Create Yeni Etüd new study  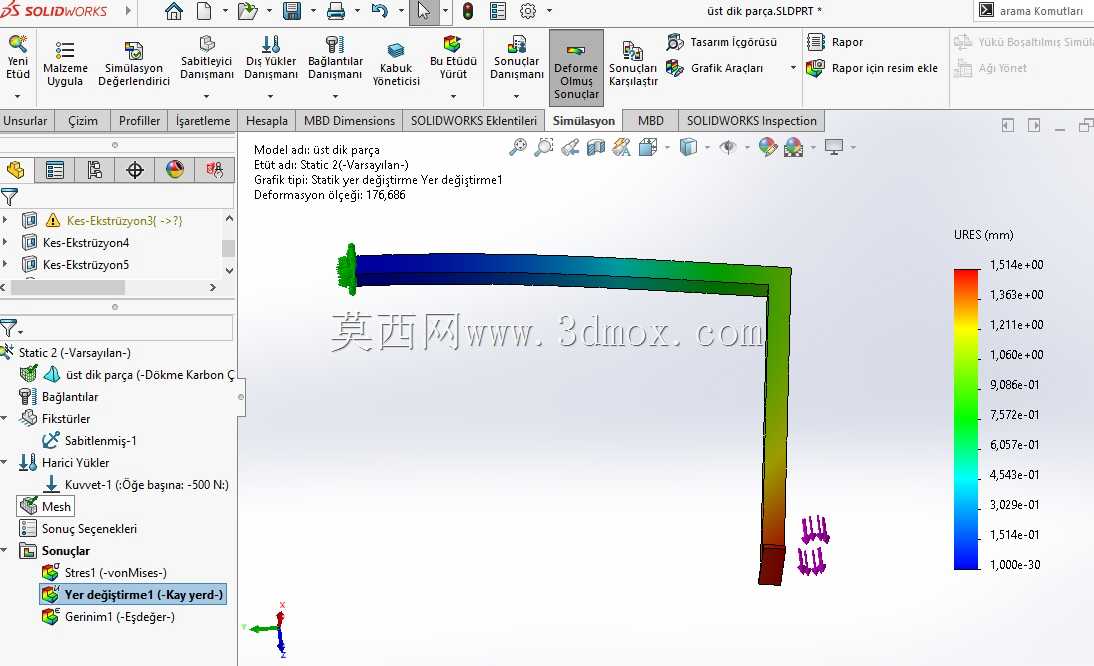(17, 57)
